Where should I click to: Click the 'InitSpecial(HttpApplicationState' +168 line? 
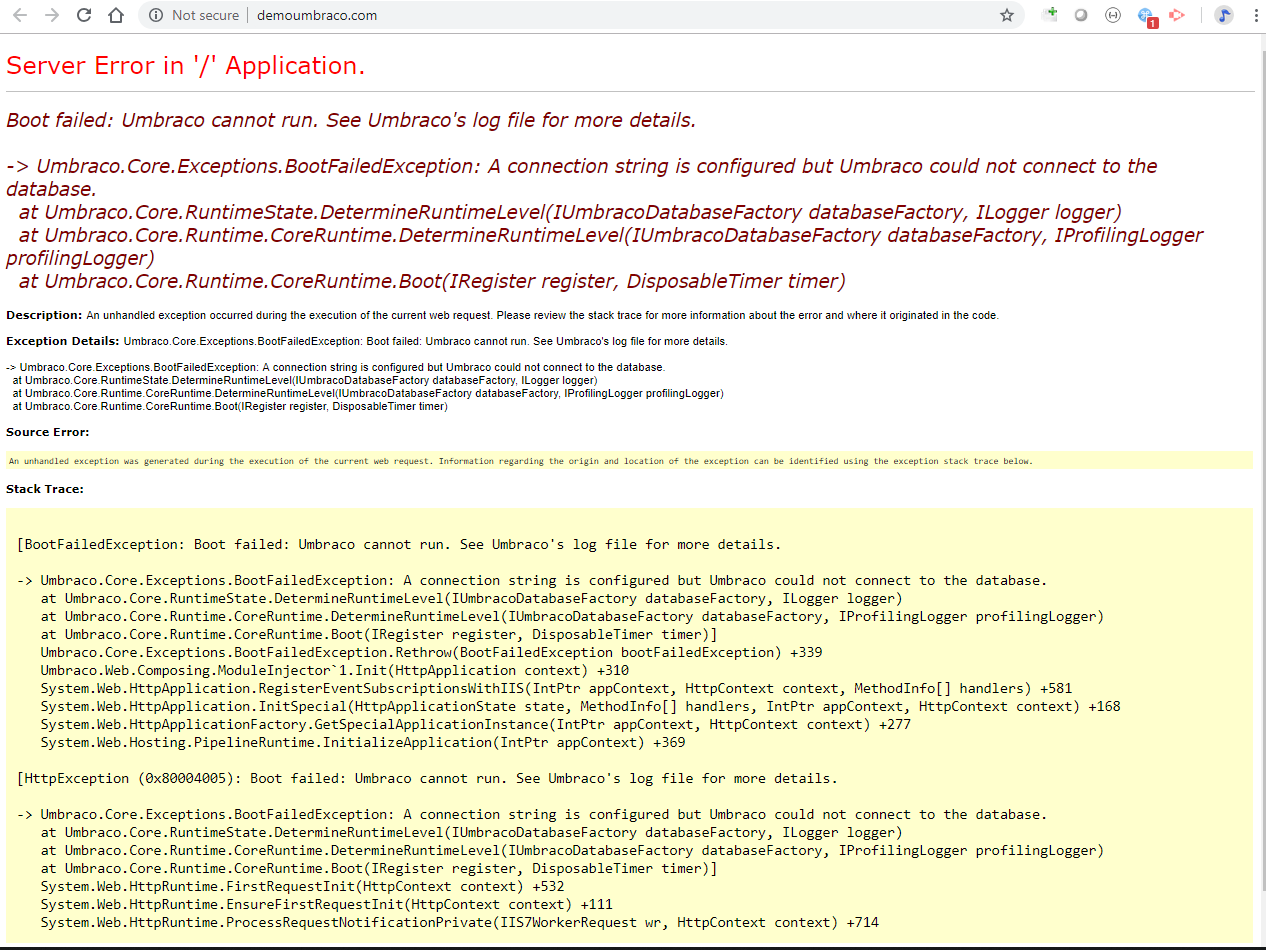click(581, 706)
